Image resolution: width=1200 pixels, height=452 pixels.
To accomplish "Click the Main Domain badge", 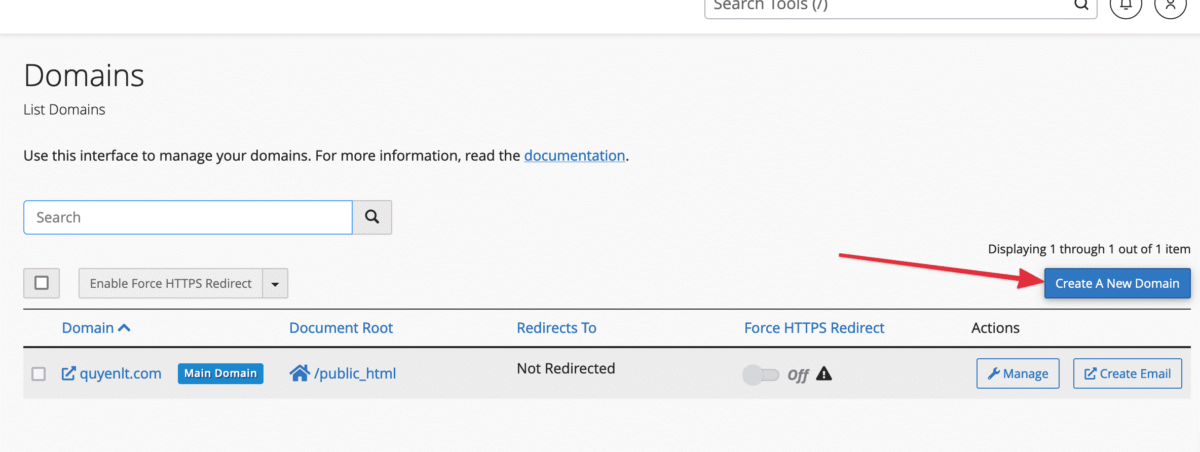I will click(221, 374).
